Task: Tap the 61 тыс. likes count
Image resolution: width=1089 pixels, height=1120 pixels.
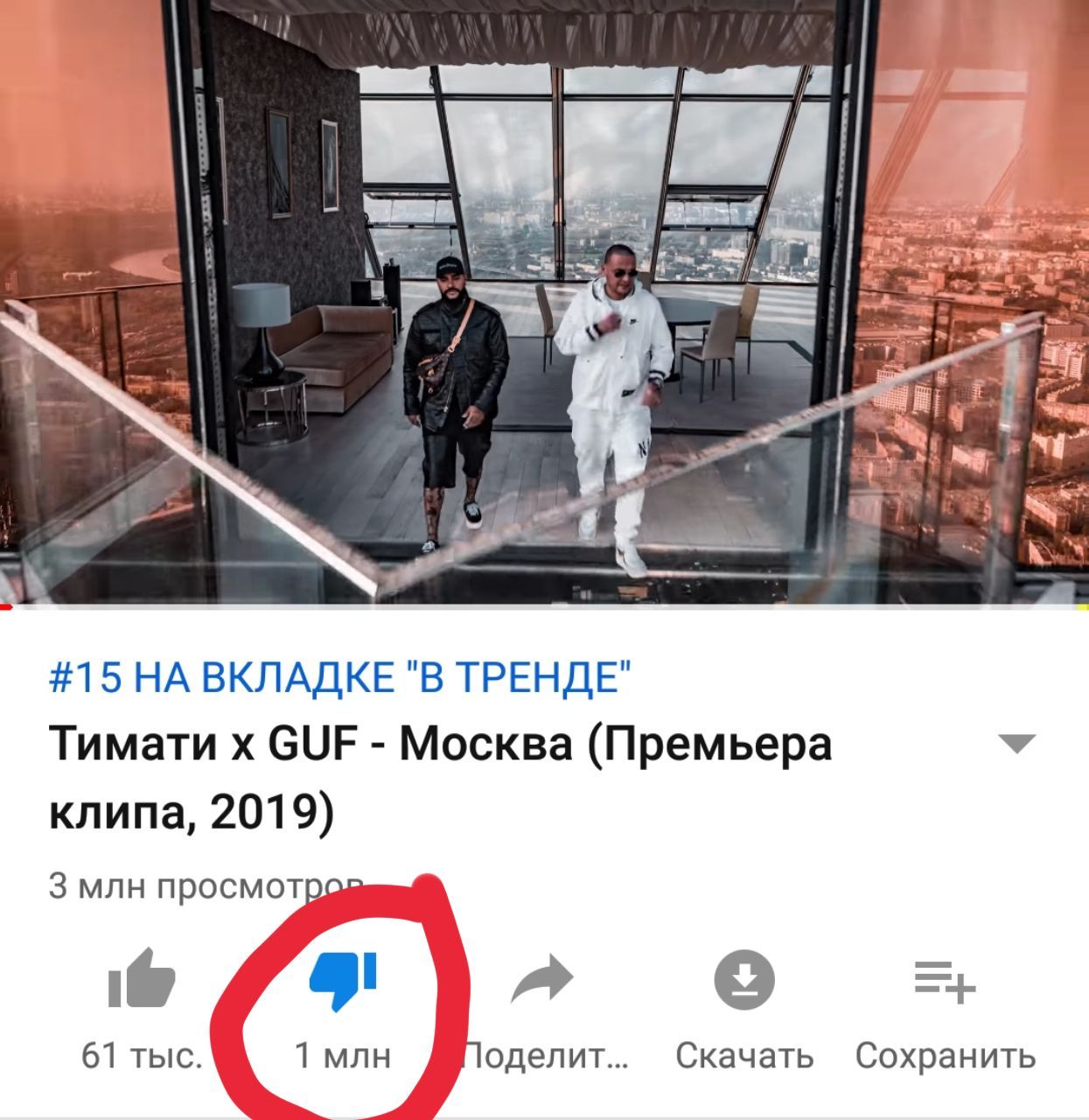Action: point(142,1055)
